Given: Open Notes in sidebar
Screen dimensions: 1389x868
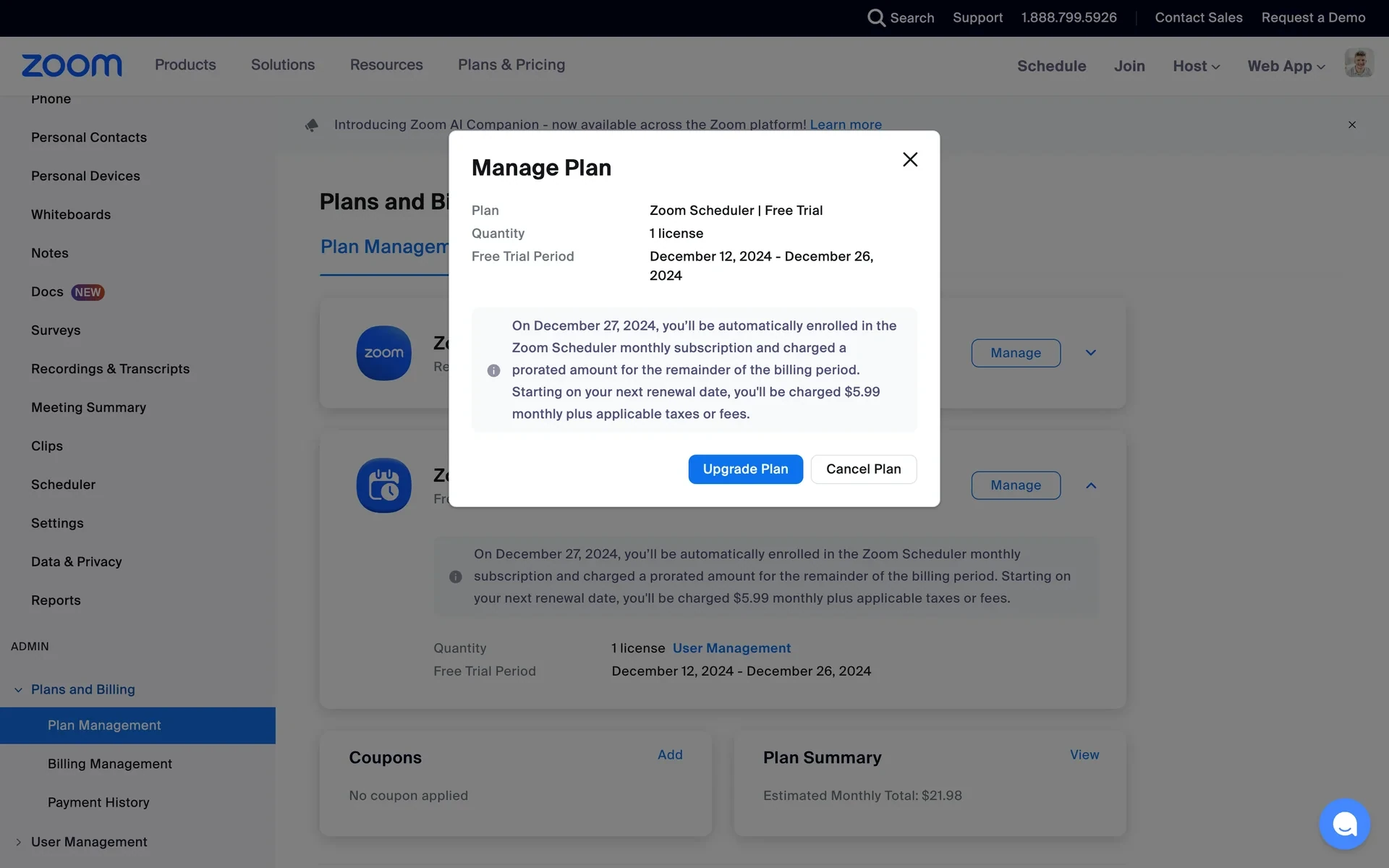Looking at the screenshot, I should (50, 253).
